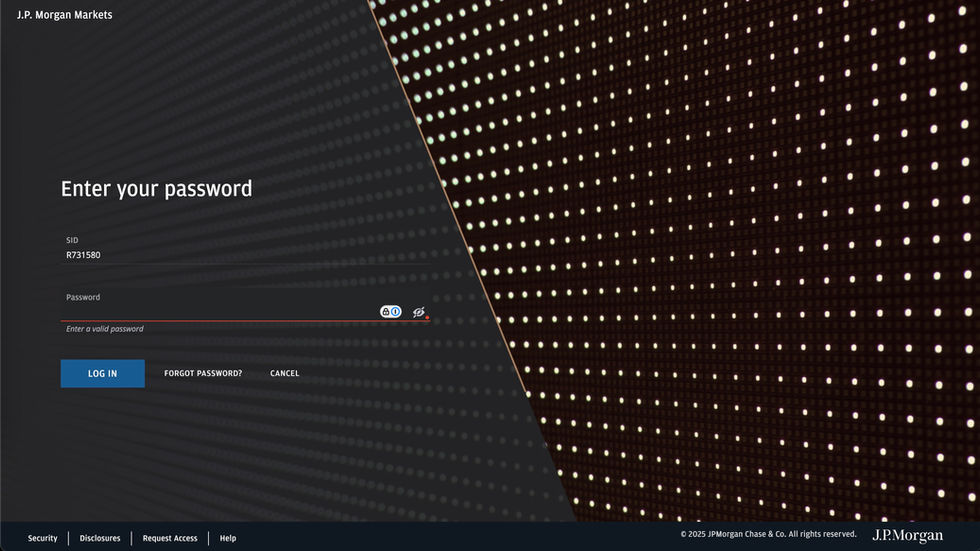Click the LOG IN button

tap(102, 374)
